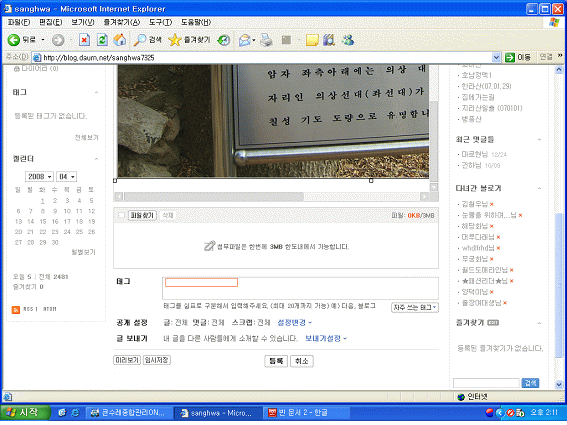
Task: Remove 김철우님 with red x
Action: [x=492, y=204]
